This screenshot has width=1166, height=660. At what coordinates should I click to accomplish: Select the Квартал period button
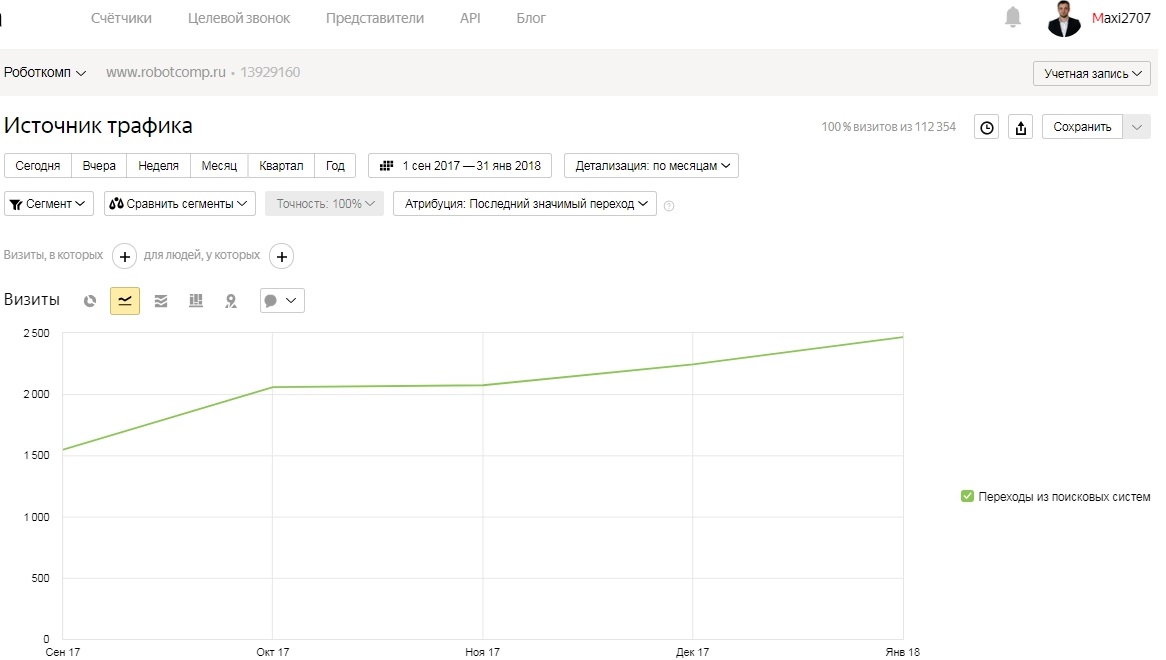281,166
